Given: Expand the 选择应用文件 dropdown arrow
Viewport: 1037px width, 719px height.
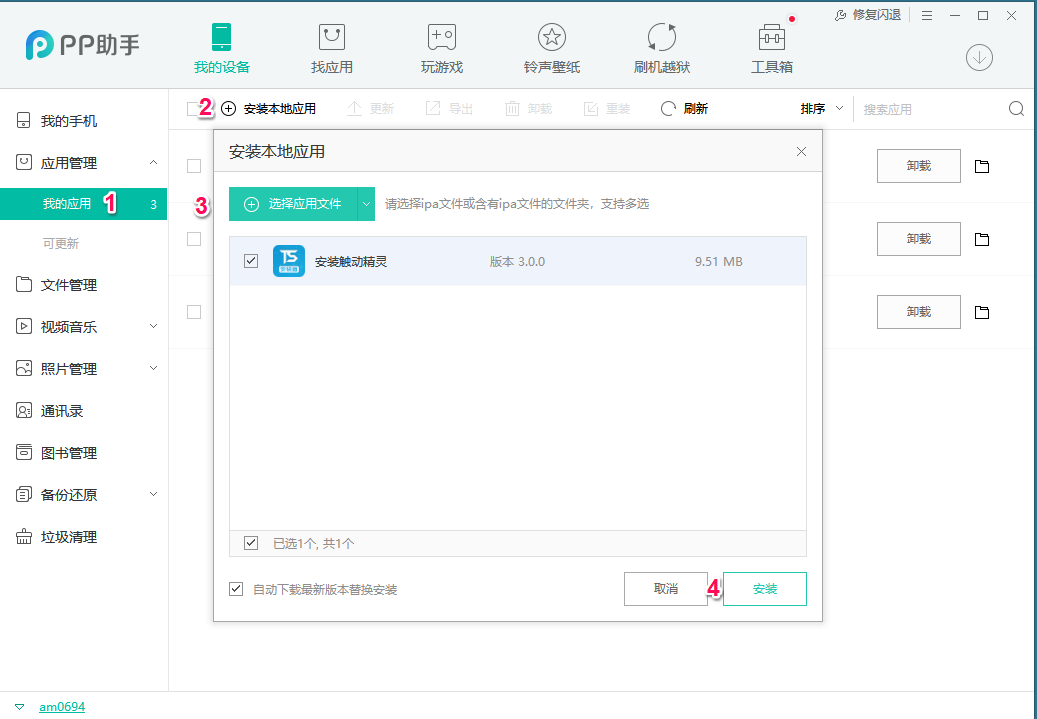Looking at the screenshot, I should (x=368, y=203).
